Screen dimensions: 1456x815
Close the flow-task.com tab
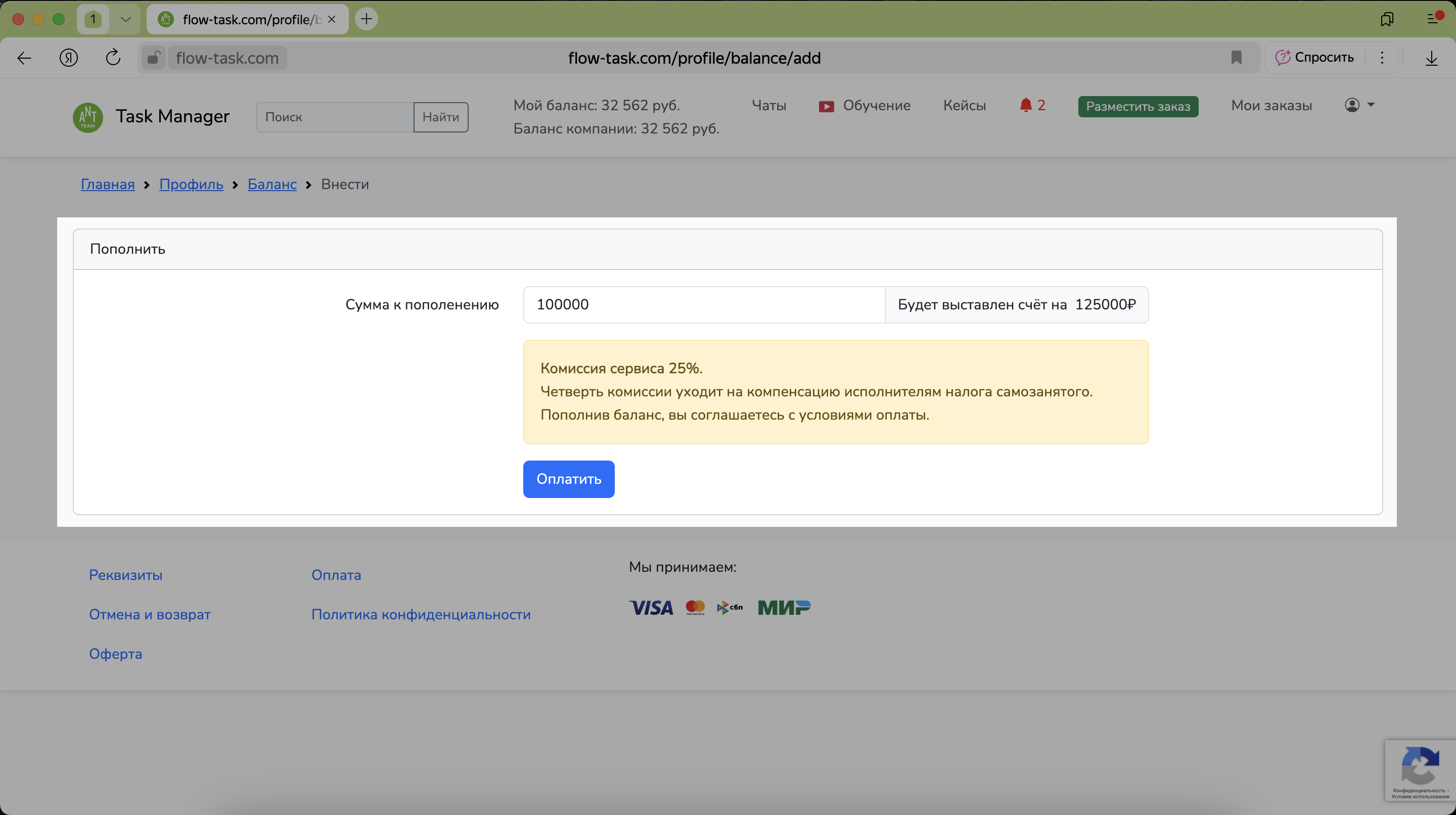point(332,19)
